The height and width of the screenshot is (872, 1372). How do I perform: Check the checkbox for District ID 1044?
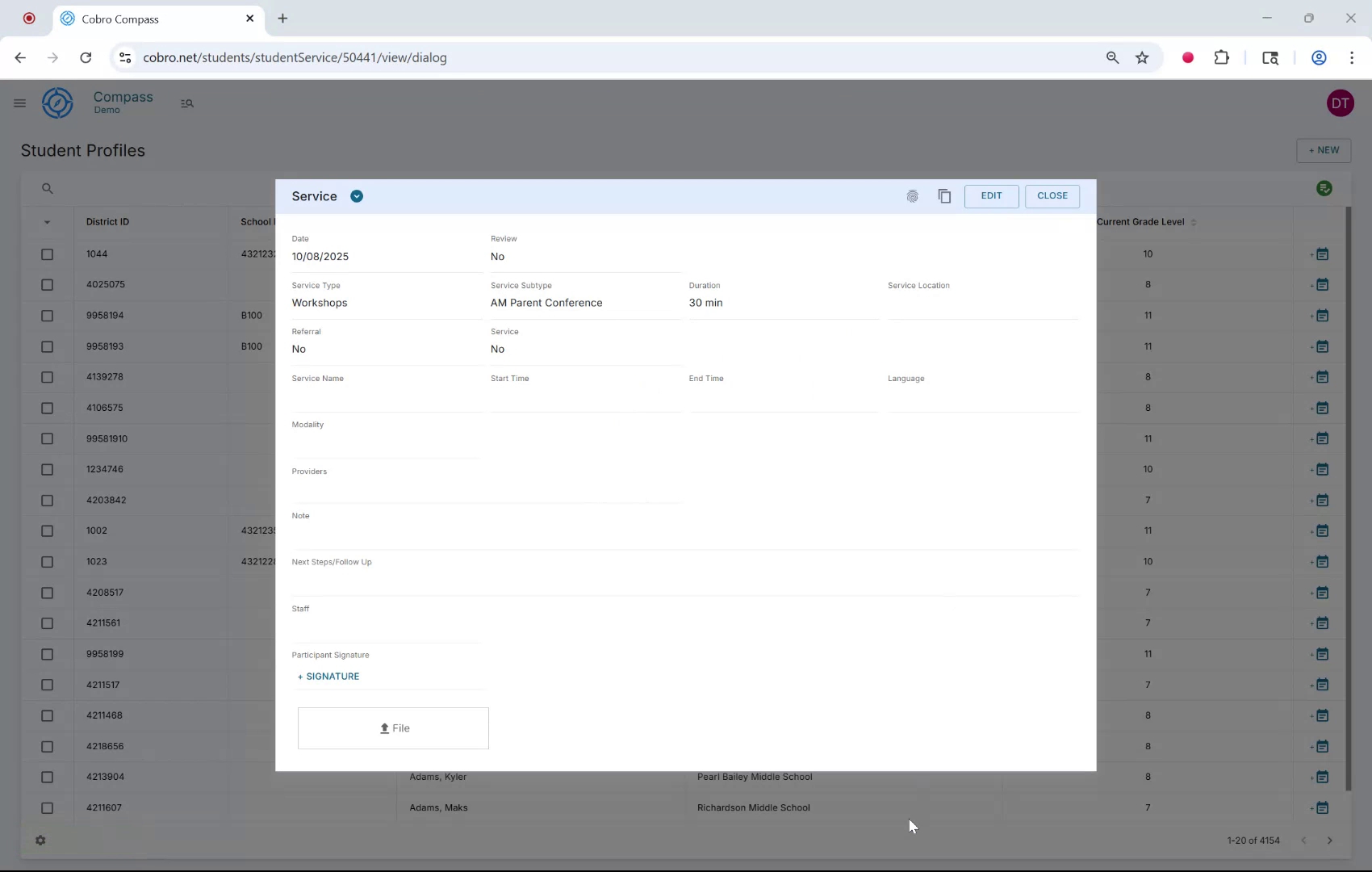pyautogui.click(x=47, y=254)
